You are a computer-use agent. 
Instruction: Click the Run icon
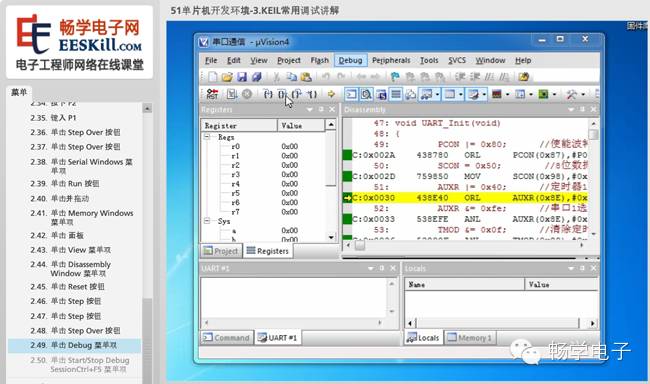[x=232, y=94]
